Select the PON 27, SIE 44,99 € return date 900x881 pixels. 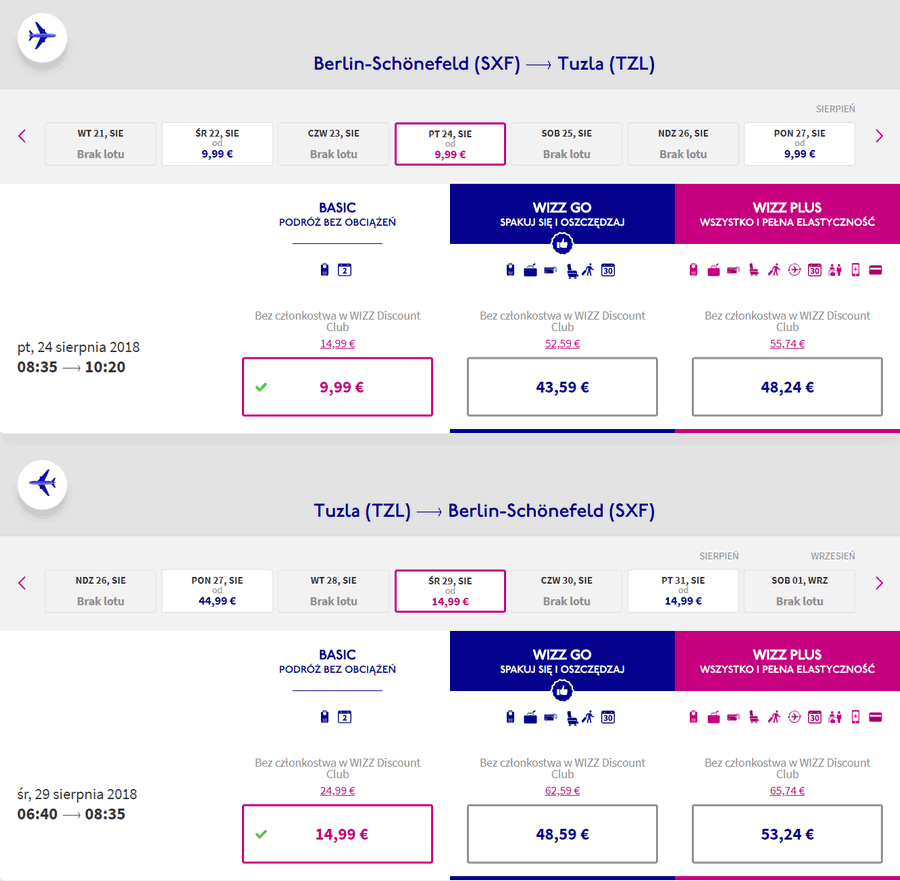(217, 591)
